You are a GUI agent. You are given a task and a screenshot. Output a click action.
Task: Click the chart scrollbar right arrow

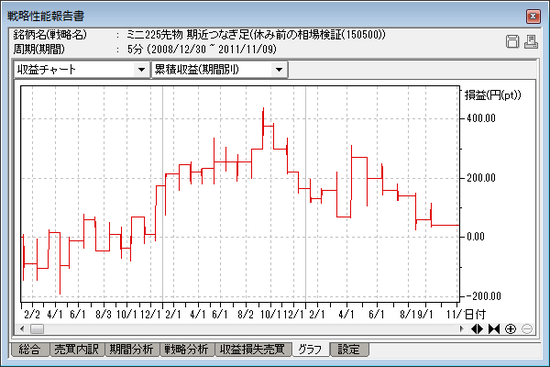pos(461,329)
